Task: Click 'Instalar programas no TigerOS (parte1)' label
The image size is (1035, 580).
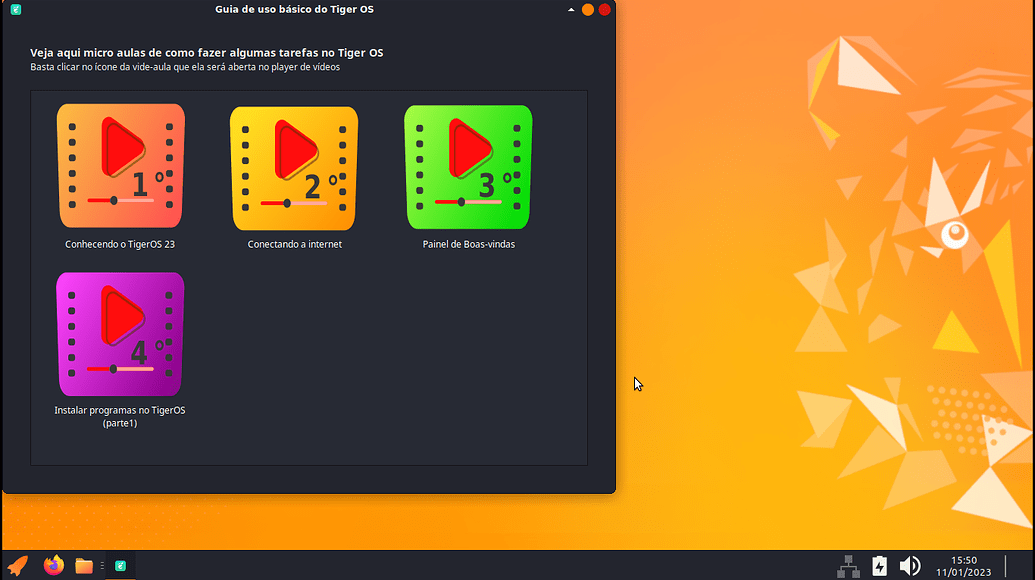Action: tap(119, 416)
